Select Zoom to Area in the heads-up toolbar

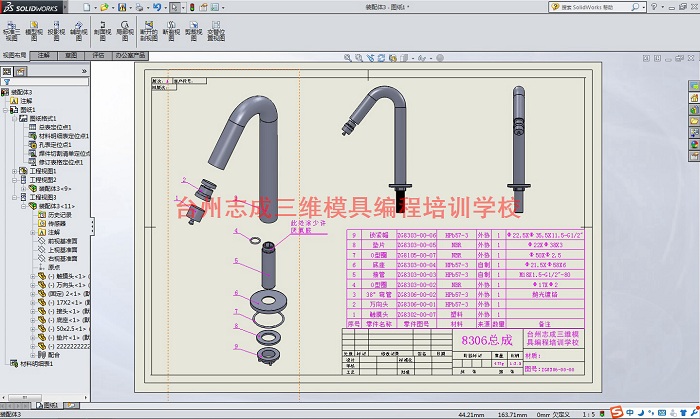[358, 58]
